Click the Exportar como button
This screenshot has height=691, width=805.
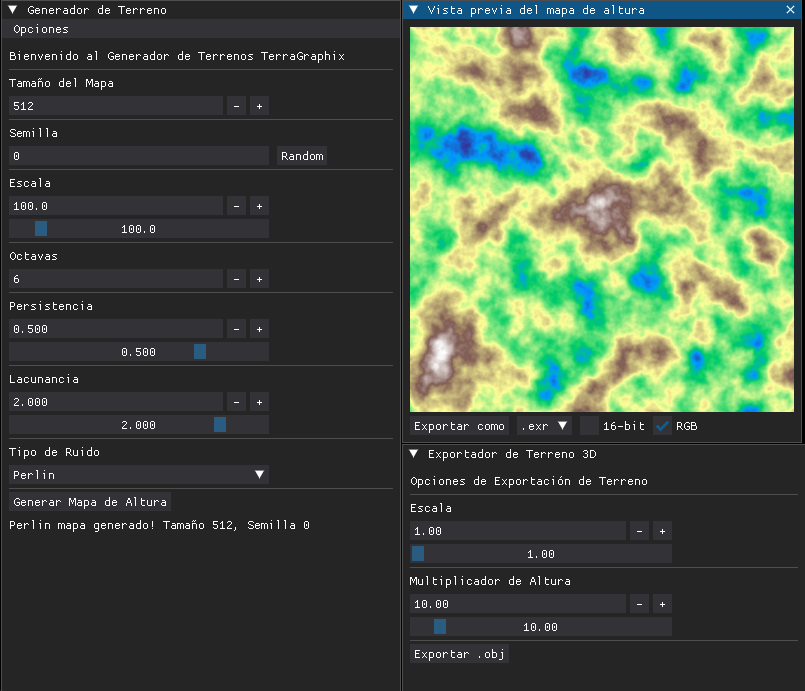(x=459, y=426)
